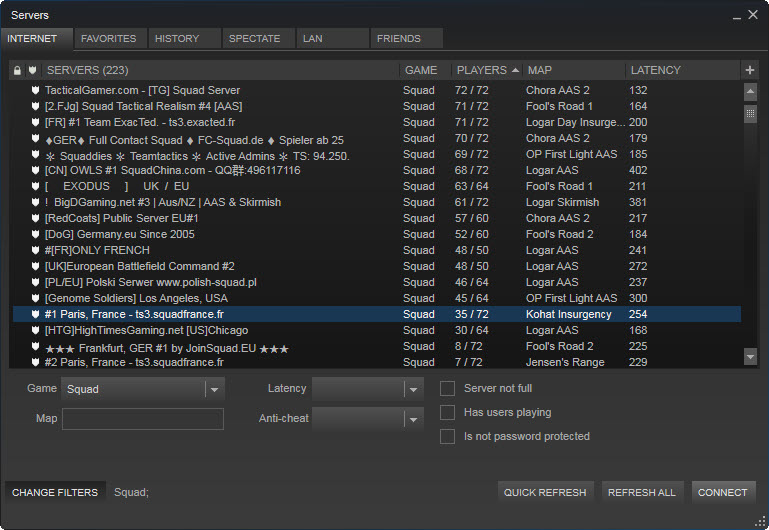Enable the Server not full checkbox
Image resolution: width=769 pixels, height=530 pixels.
click(x=447, y=388)
